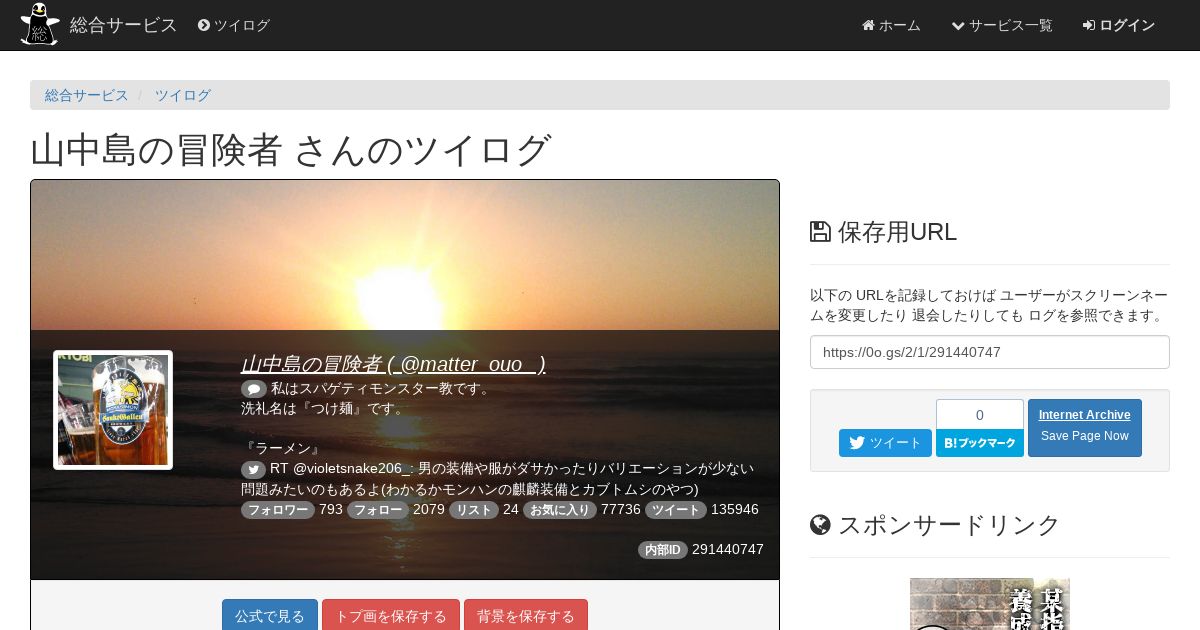Expand サービス一覧 dropdown menu

[x=1002, y=25]
